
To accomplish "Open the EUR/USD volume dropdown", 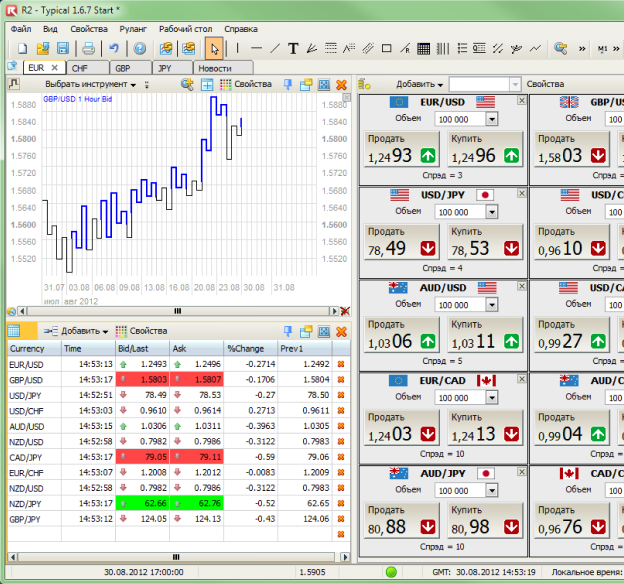I will (x=492, y=119).
